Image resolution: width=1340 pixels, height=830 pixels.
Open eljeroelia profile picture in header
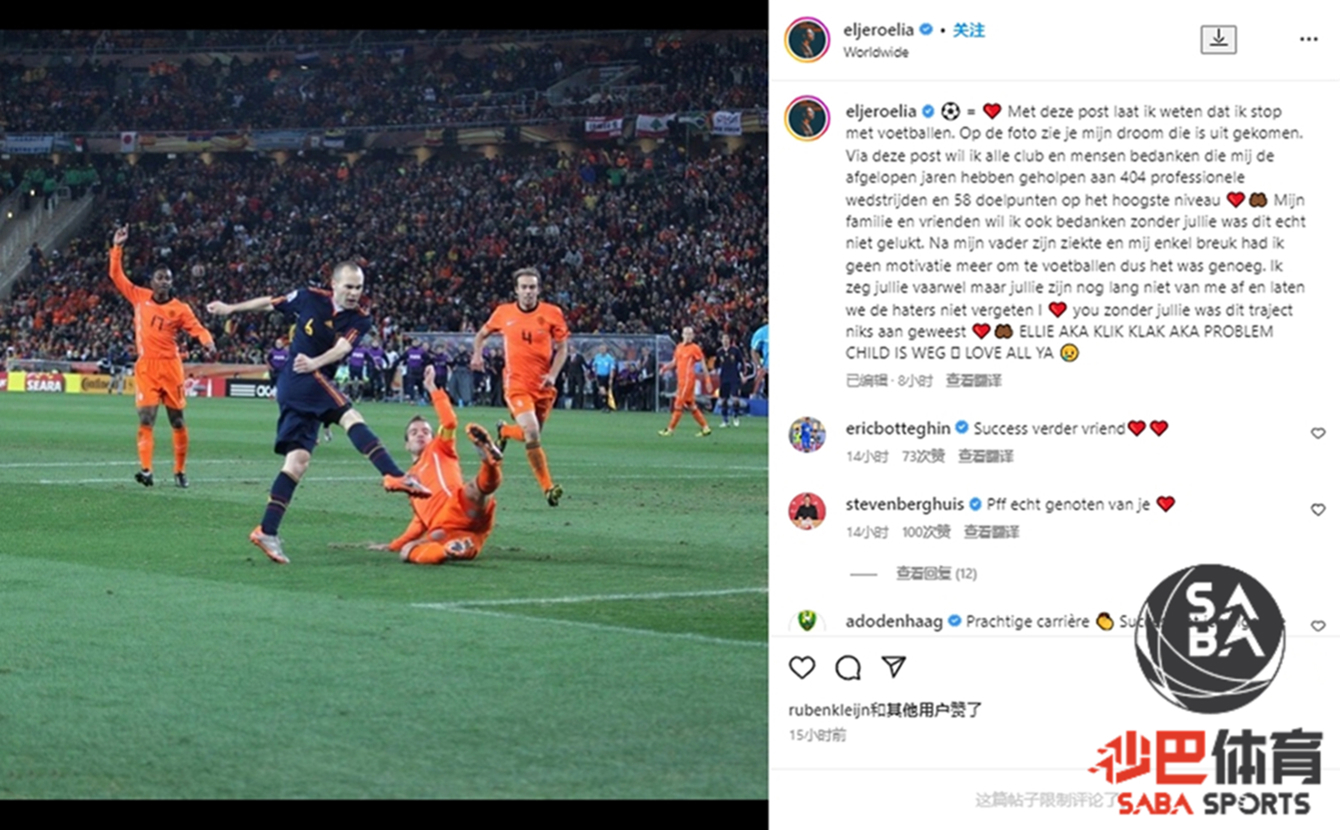click(x=807, y=39)
